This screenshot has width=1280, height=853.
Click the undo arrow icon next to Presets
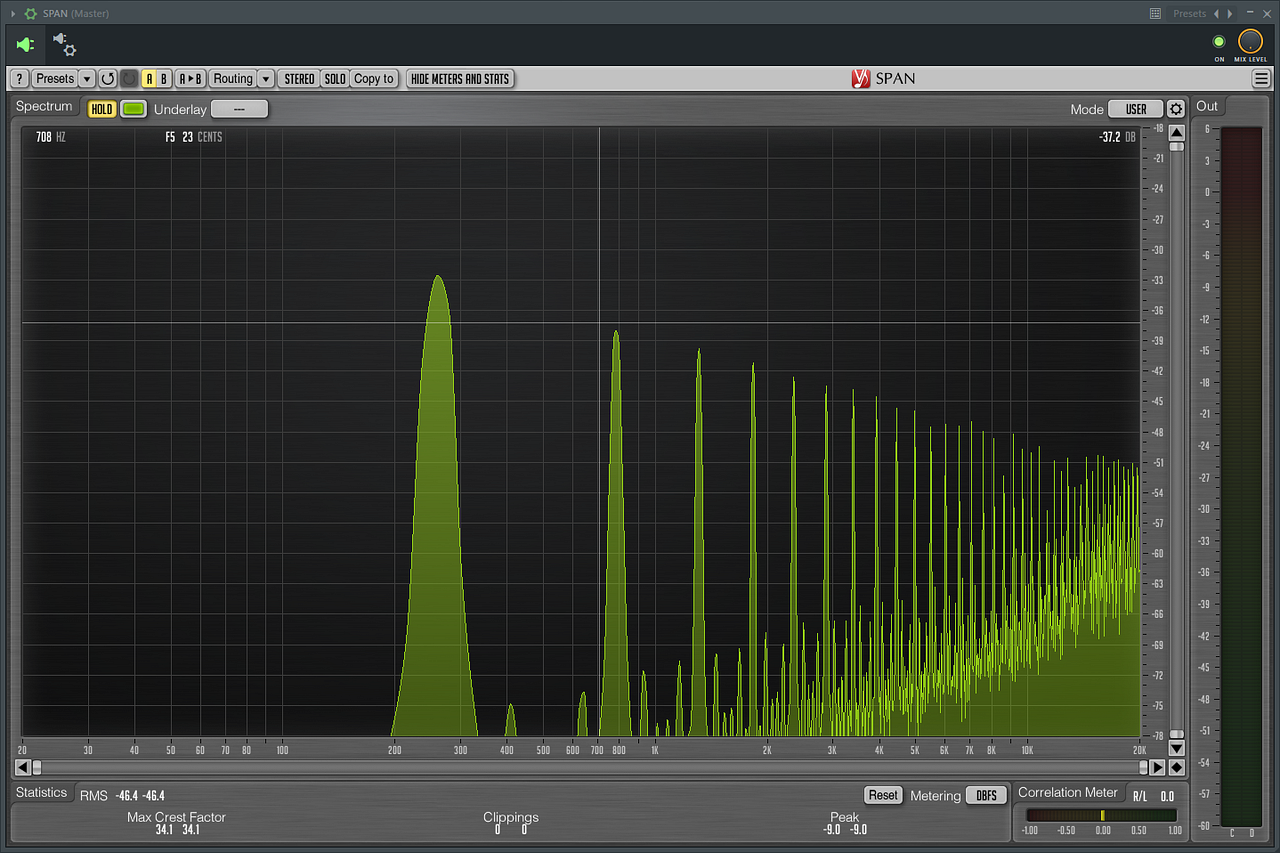(x=106, y=78)
